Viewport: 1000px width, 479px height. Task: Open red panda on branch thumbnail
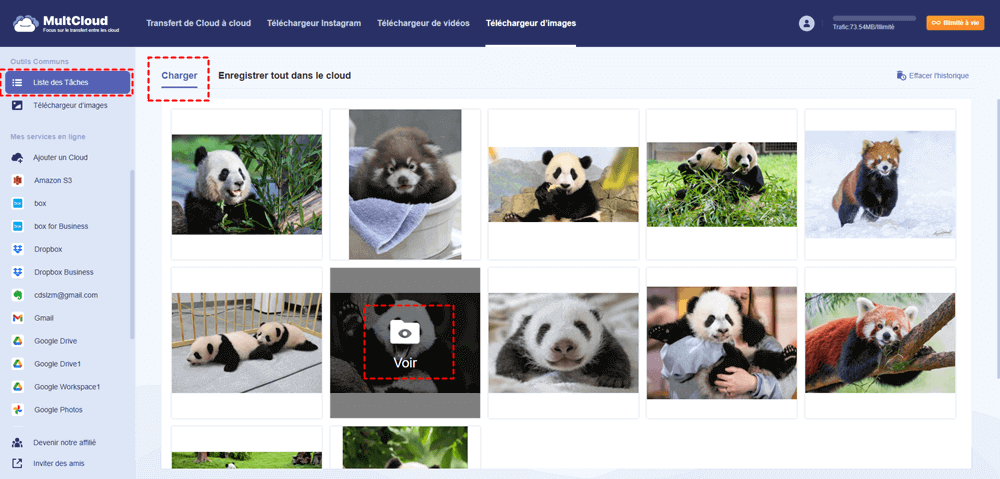pyautogui.click(x=879, y=343)
